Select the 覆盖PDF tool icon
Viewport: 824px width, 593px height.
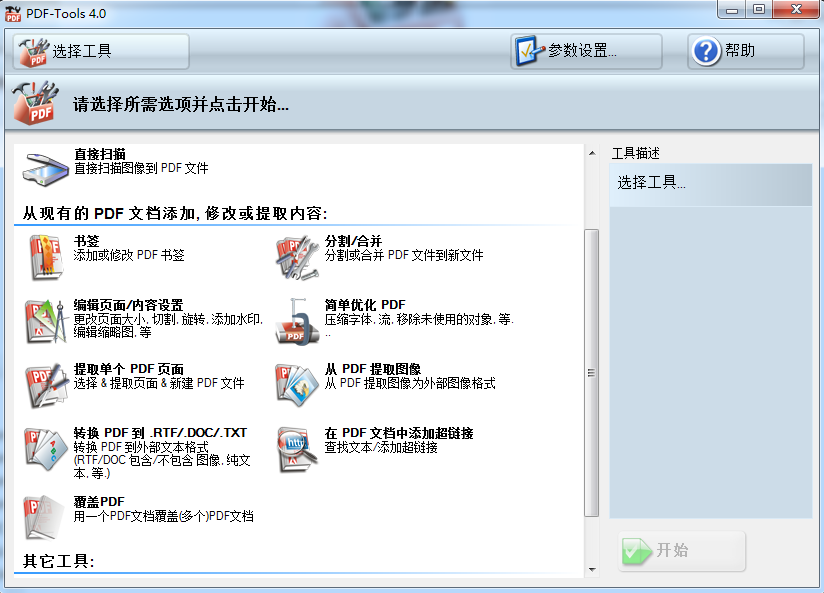(x=44, y=518)
